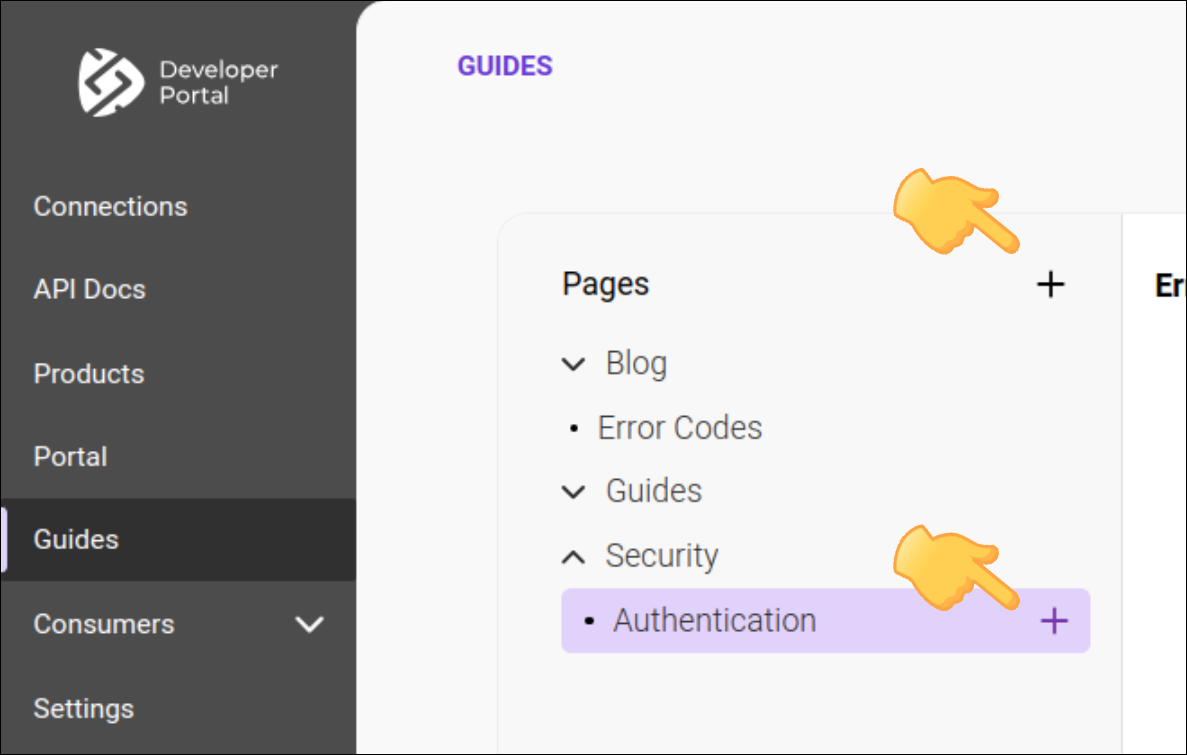
Task: Select Guides in the sidebar
Action: click(76, 539)
